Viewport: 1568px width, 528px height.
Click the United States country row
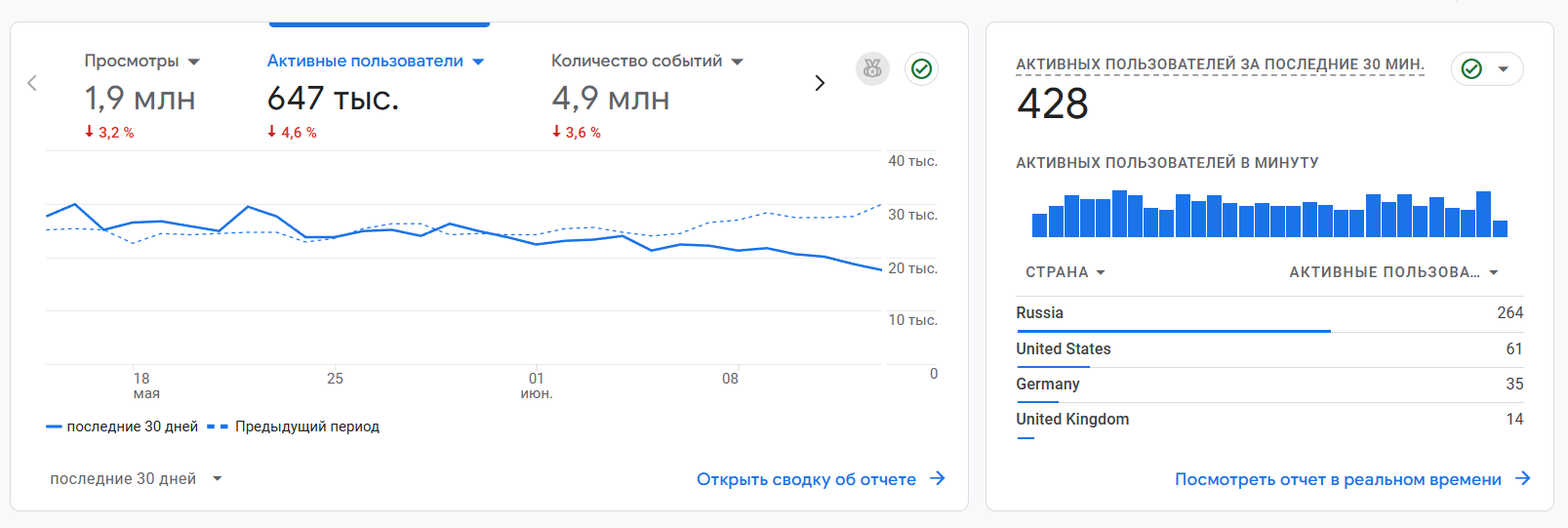[1269, 349]
